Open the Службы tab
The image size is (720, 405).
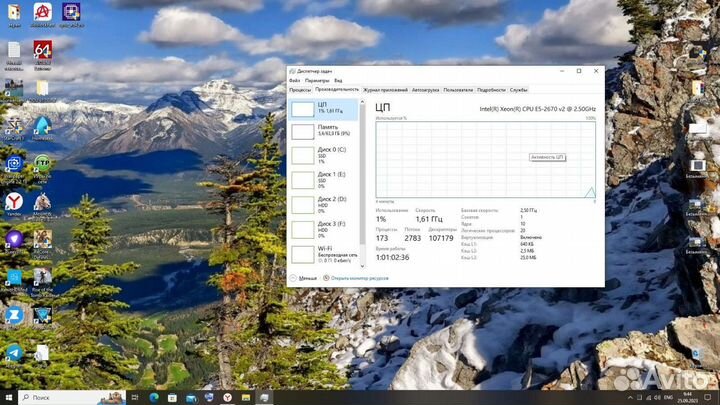[518, 89]
